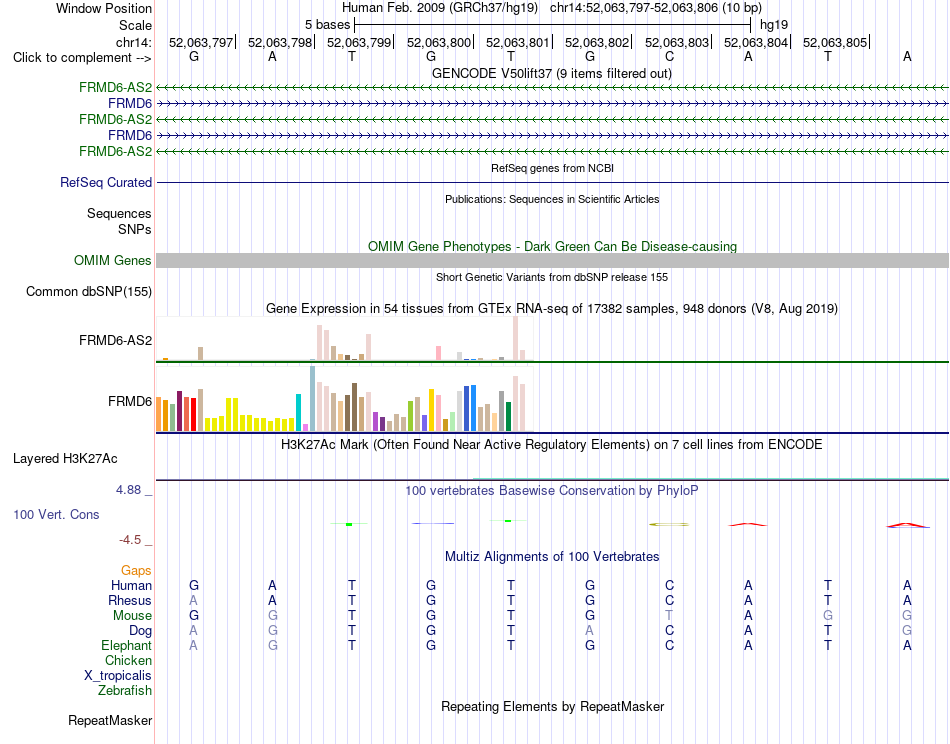Screen dimensions: 950x744
Task: Open '100 vertebrates Basewise Conservation by PhyloP' title
Action: tap(552, 491)
